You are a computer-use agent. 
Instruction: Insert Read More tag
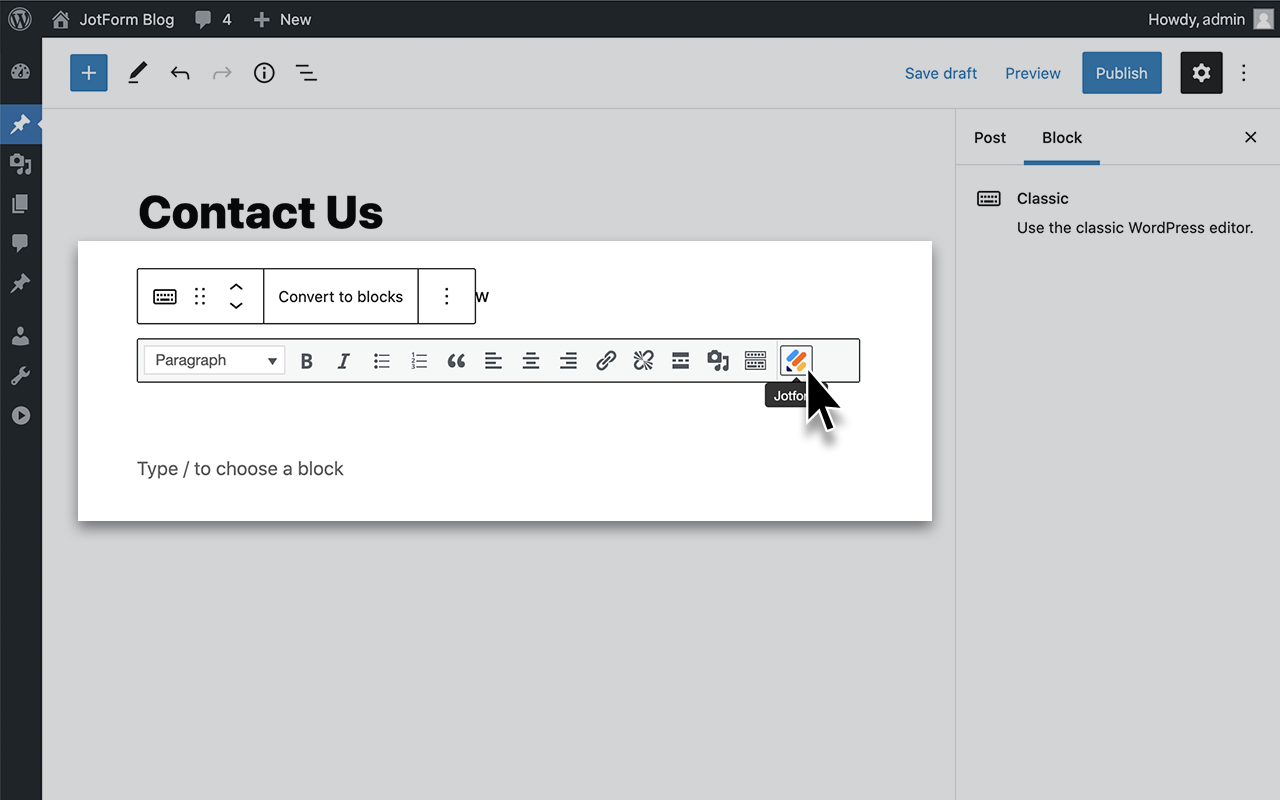coord(680,361)
